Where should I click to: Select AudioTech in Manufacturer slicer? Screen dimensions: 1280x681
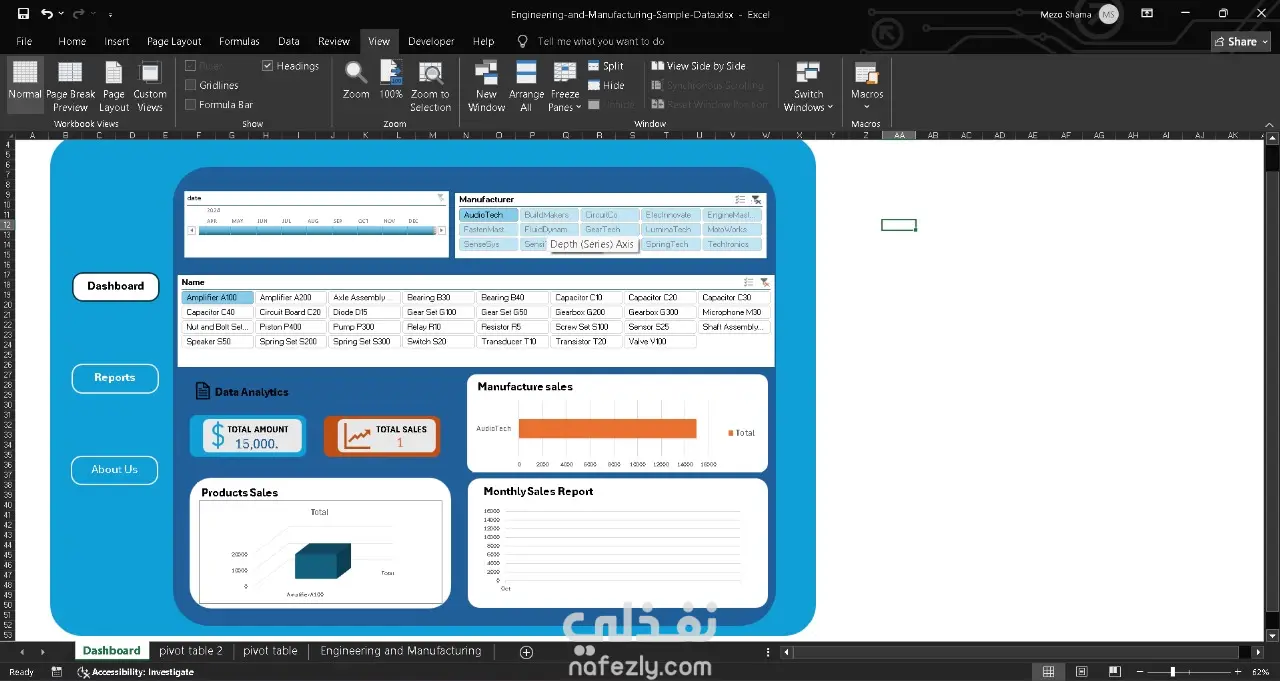[x=488, y=215]
